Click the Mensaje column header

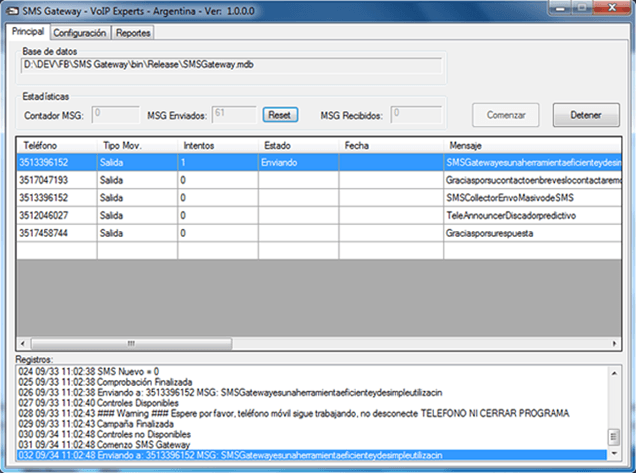pos(532,146)
